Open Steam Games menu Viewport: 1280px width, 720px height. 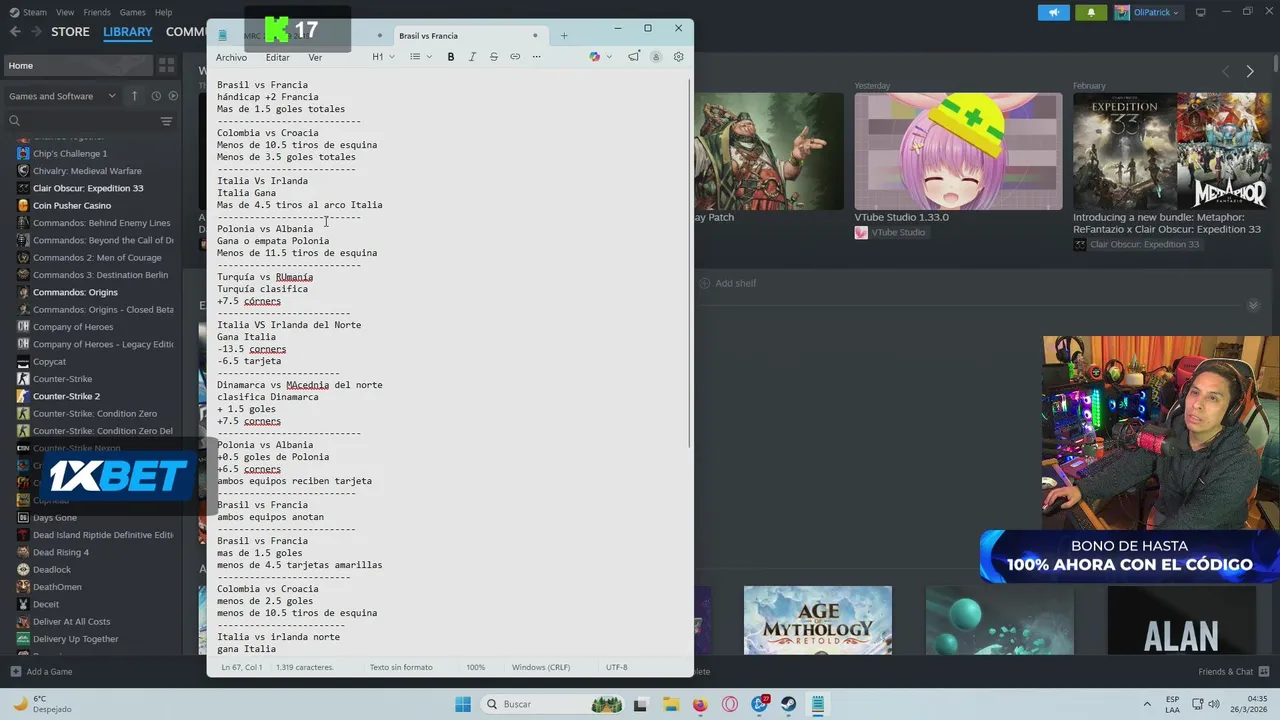tap(132, 12)
